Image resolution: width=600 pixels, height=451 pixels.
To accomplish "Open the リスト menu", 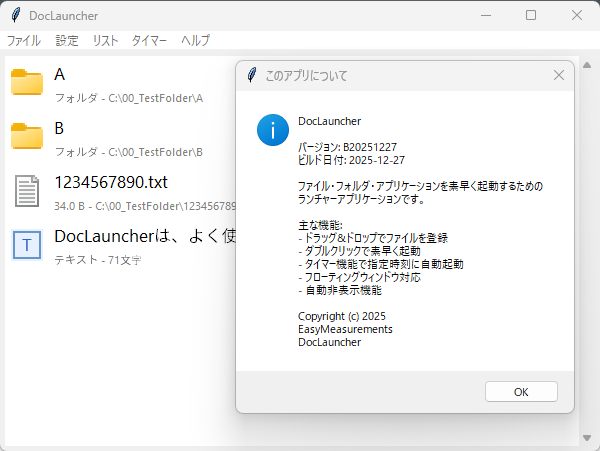I will [x=105, y=41].
